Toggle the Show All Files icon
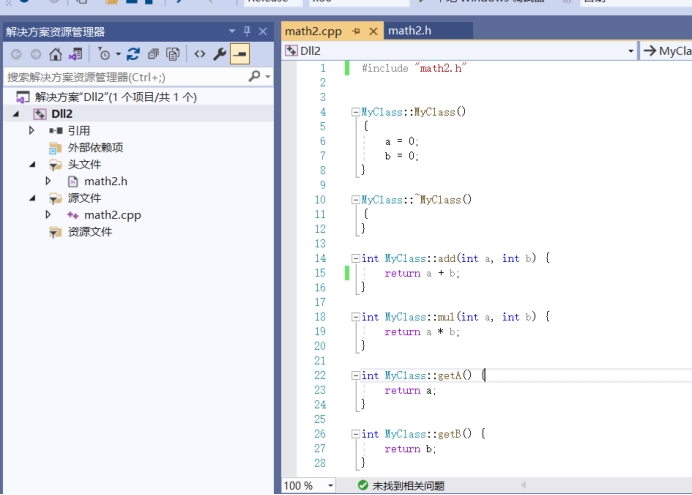 (173, 54)
